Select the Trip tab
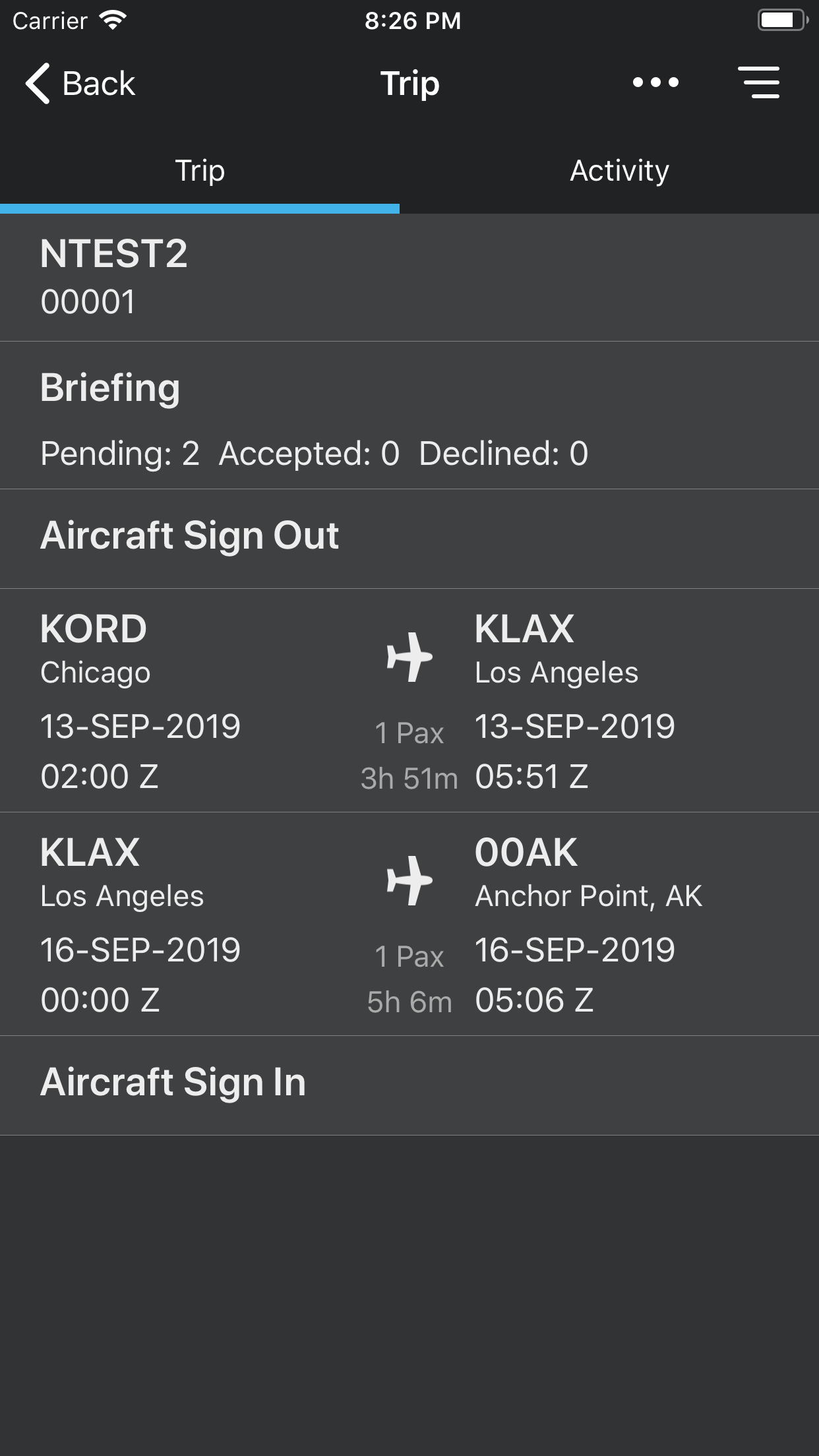This screenshot has width=819, height=1456. point(200,171)
